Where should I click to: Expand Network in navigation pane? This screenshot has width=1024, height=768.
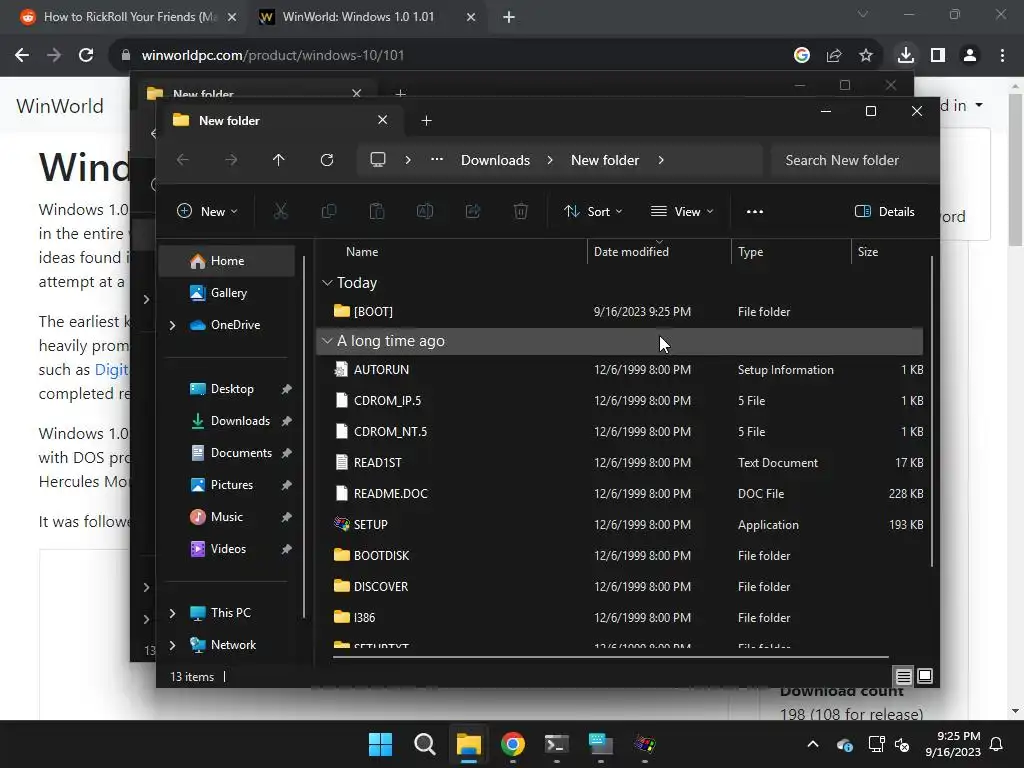172,645
